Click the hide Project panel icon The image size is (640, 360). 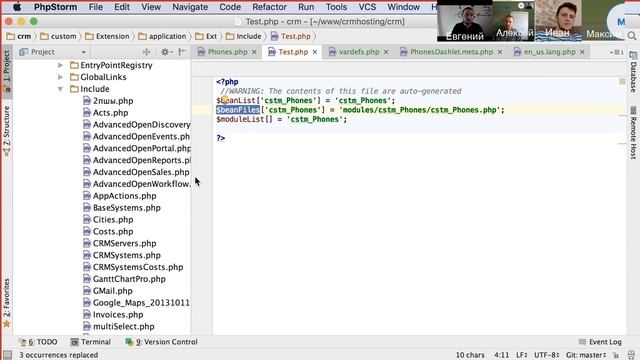(x=182, y=52)
